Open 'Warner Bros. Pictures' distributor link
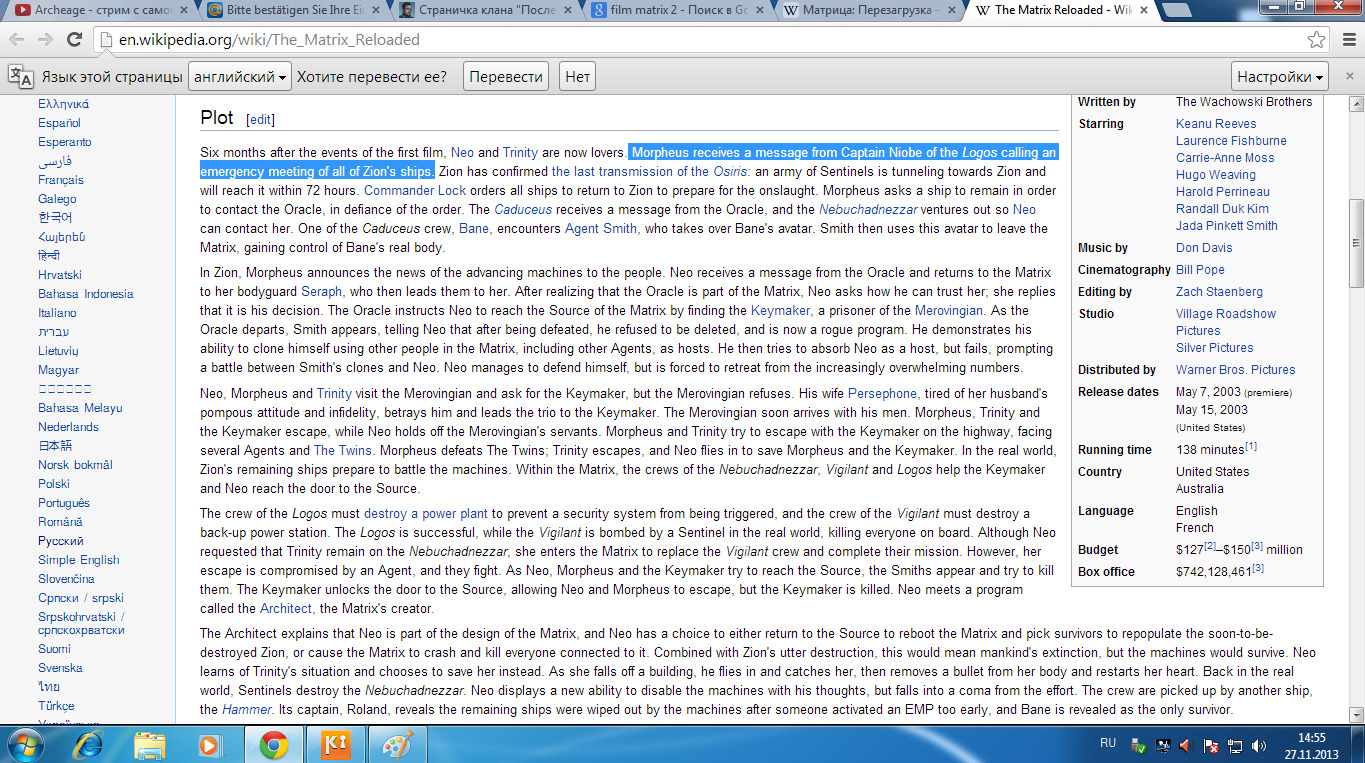The height and width of the screenshot is (763, 1365). [x=1235, y=370]
